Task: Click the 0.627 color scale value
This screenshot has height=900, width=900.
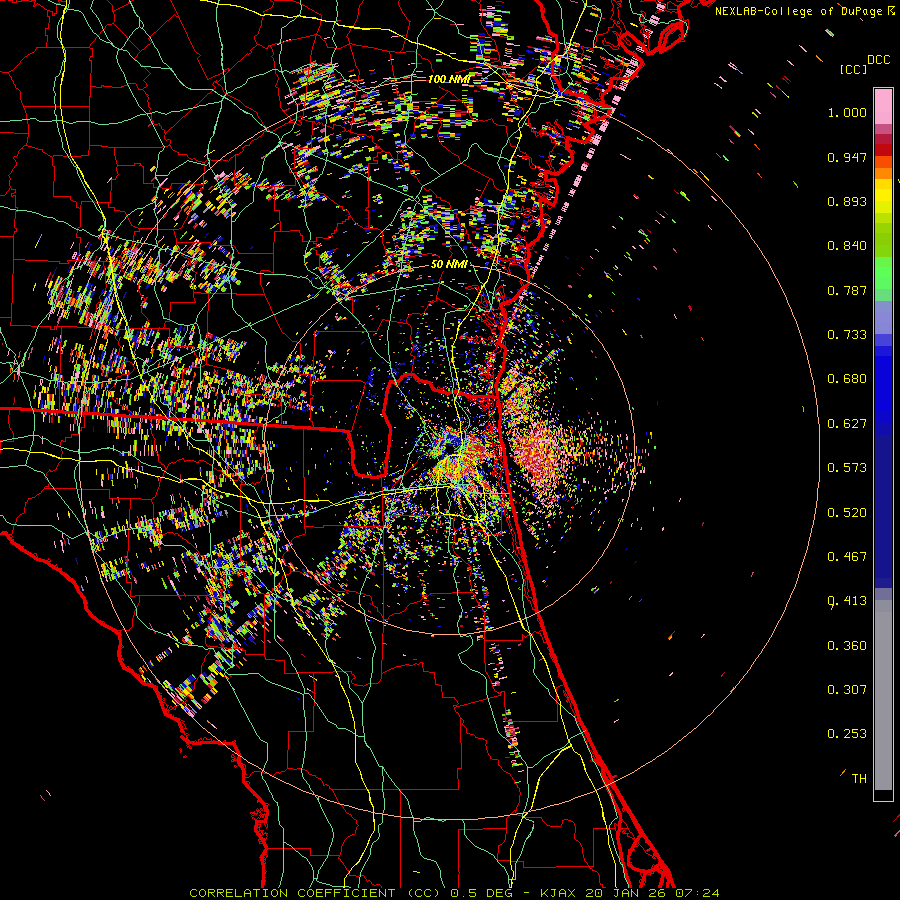Action: pyautogui.click(x=847, y=424)
